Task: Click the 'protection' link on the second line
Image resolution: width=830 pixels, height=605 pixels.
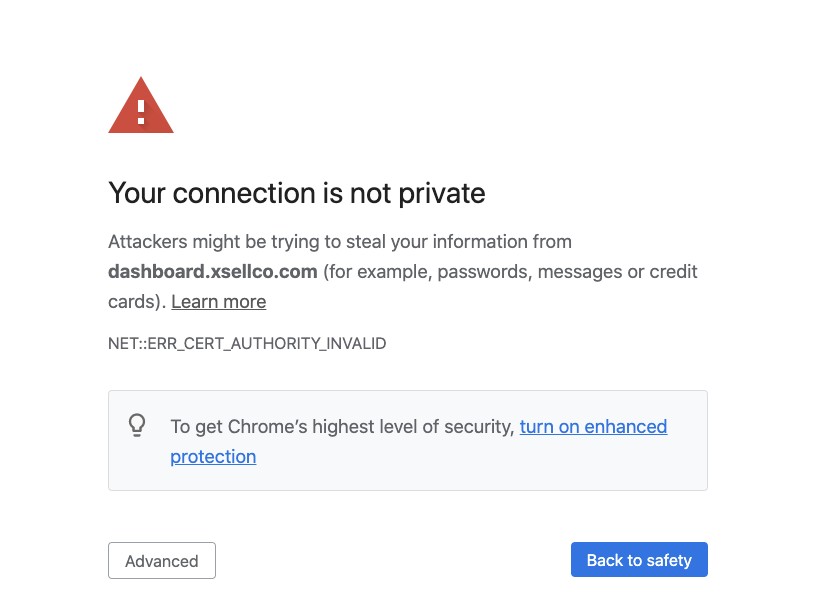Action: 213,457
